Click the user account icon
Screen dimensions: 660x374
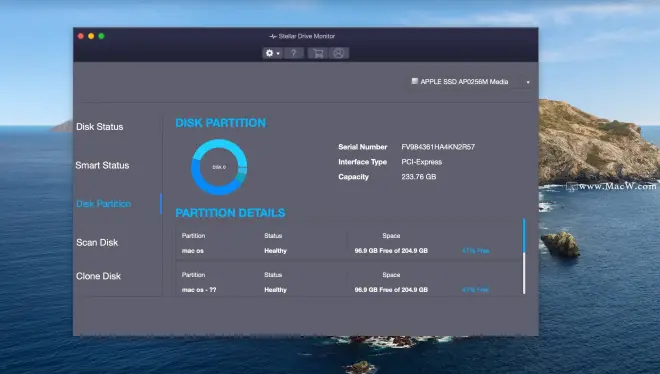pyautogui.click(x=338, y=53)
